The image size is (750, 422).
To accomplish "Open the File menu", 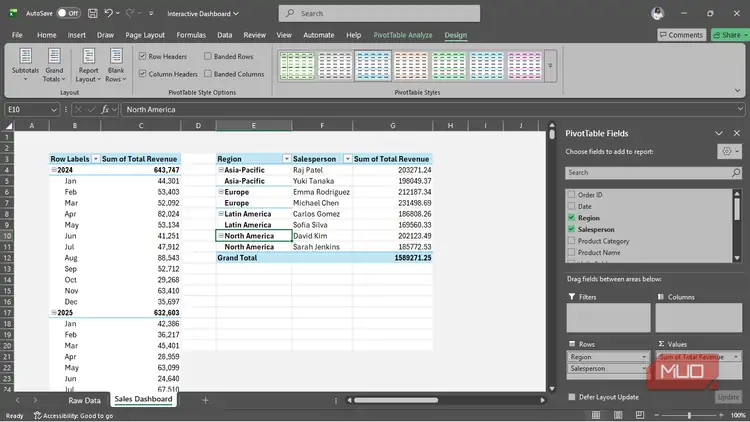I will pos(17,35).
